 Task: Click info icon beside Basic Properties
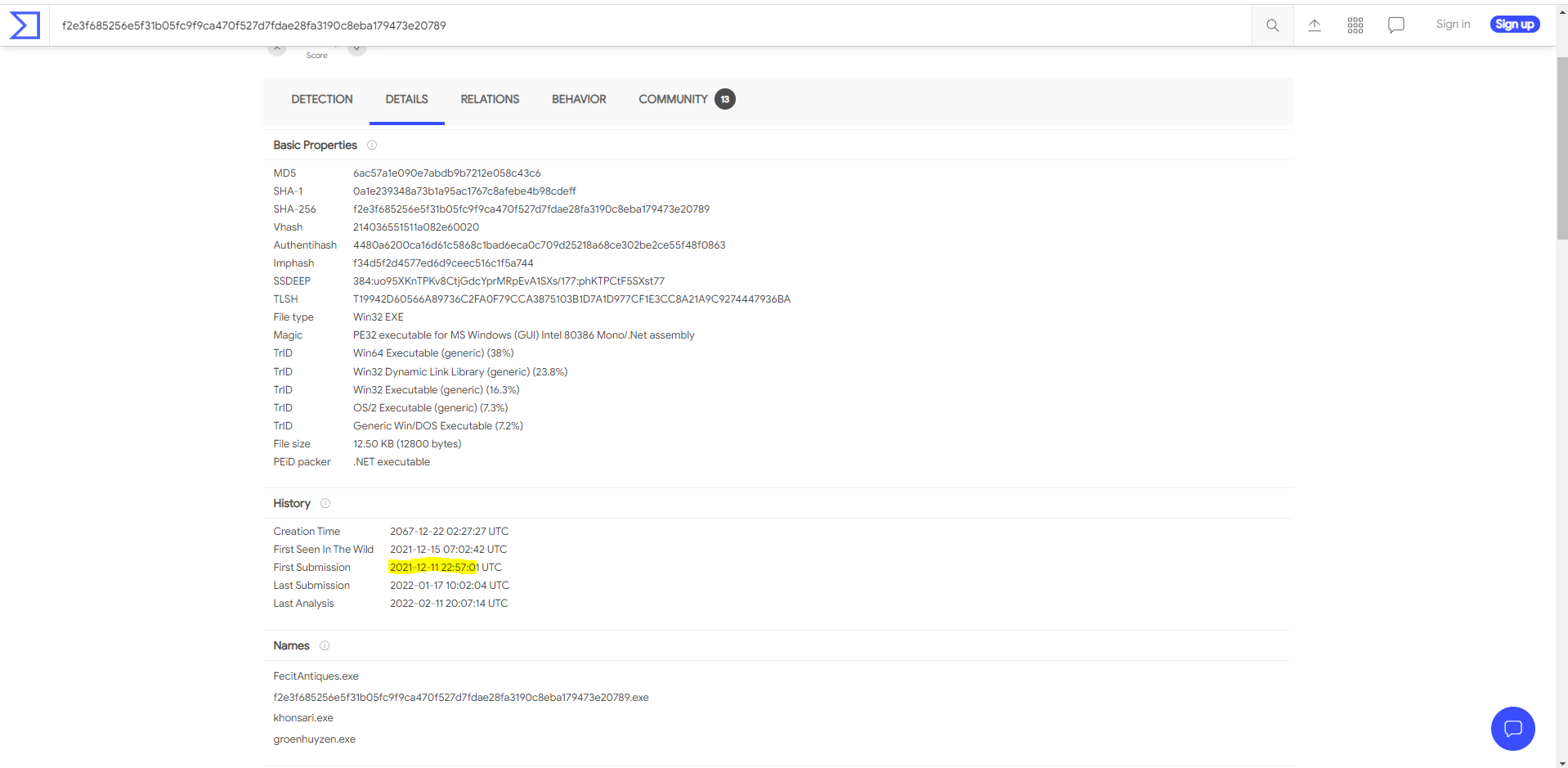click(372, 146)
